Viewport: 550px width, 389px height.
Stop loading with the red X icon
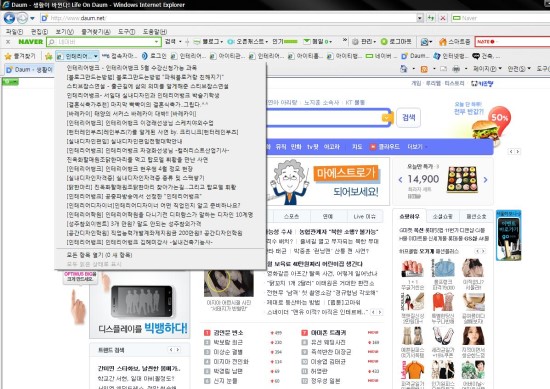pyautogui.click(x=443, y=18)
